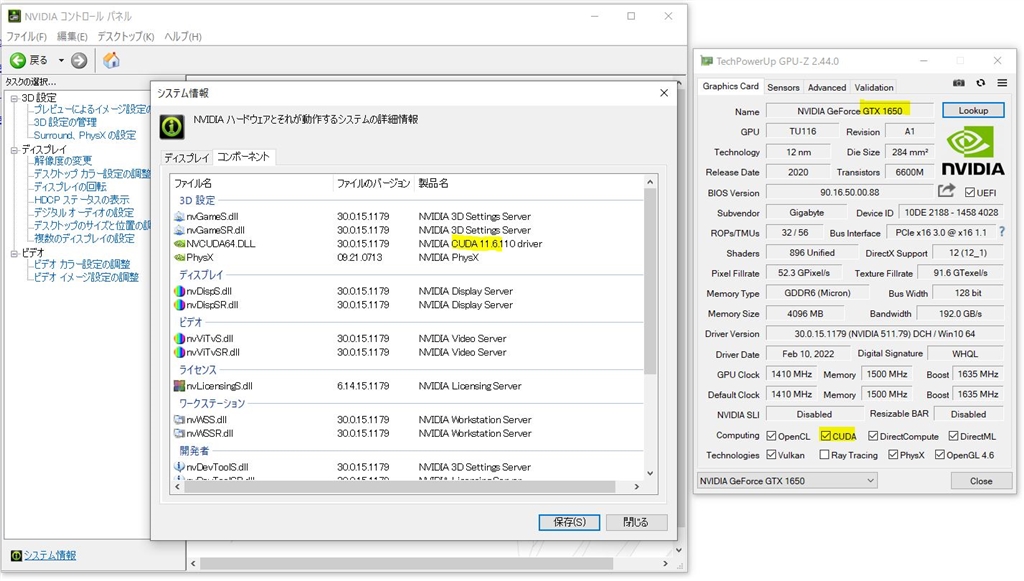Click the BIOS share/export icon in GPU-Z

(x=946, y=191)
